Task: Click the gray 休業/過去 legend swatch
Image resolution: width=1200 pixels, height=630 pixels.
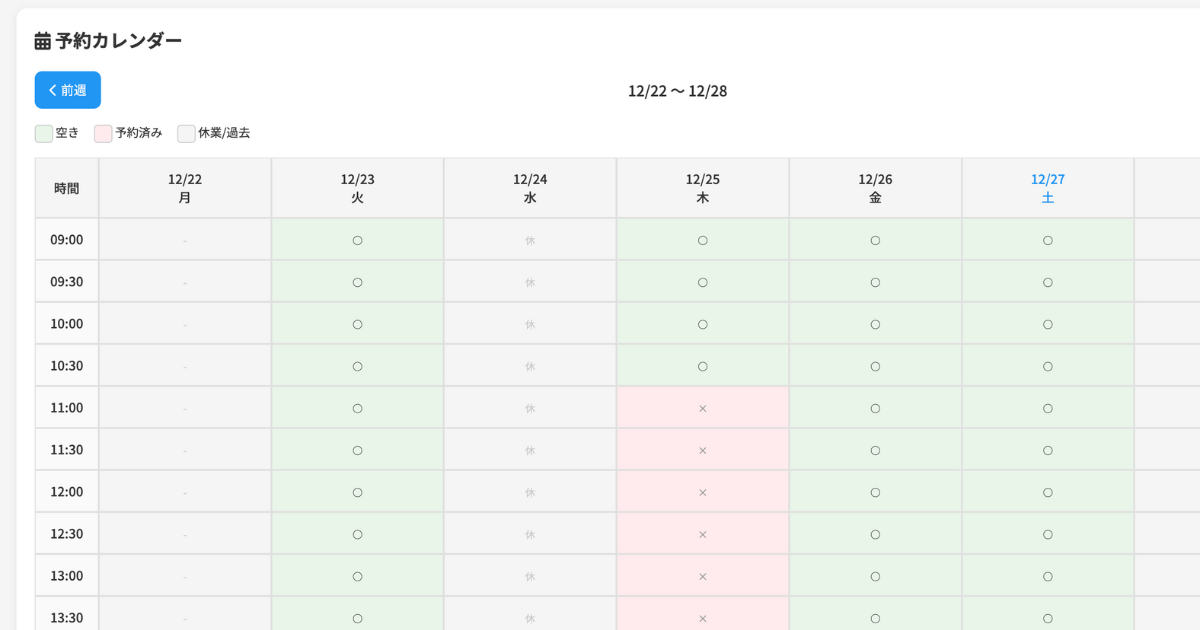Action: tap(186, 133)
